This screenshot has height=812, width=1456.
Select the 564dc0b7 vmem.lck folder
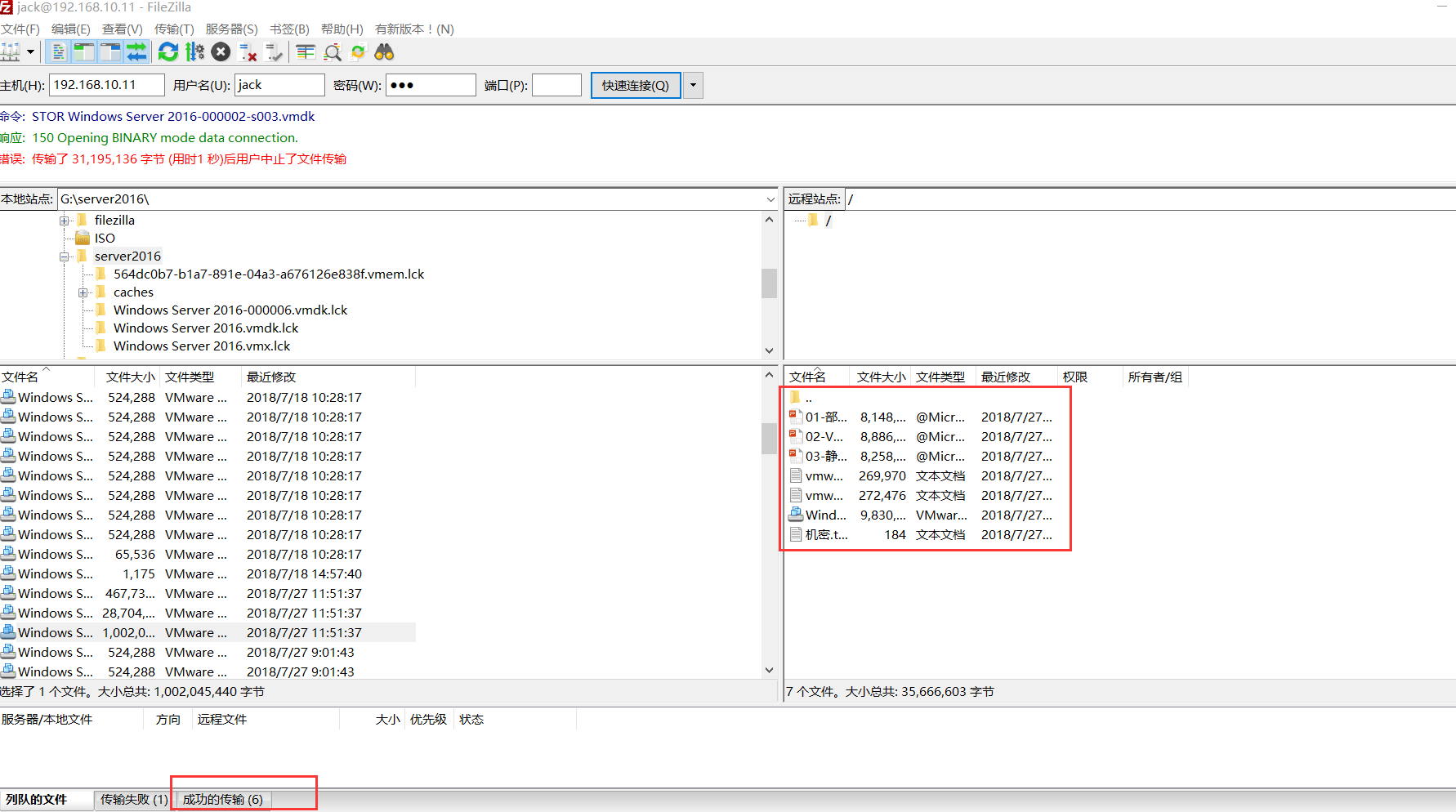(x=269, y=274)
